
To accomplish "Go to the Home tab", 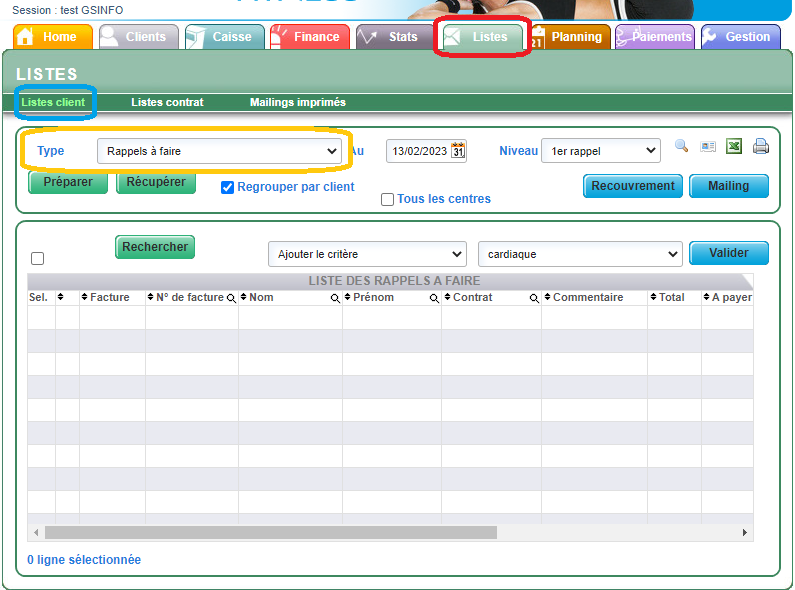I will point(53,37).
